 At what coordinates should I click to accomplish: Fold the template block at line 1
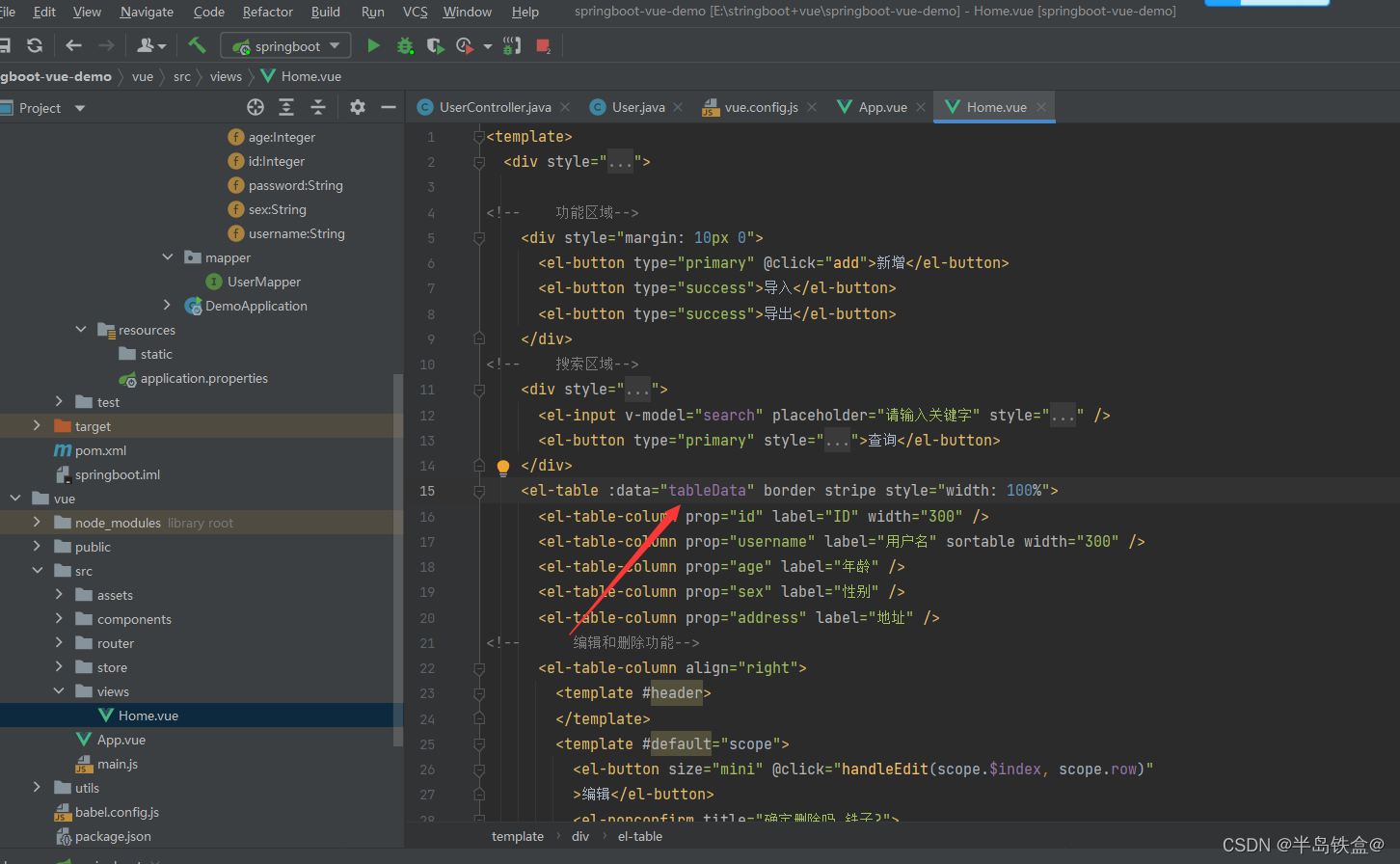[479, 137]
